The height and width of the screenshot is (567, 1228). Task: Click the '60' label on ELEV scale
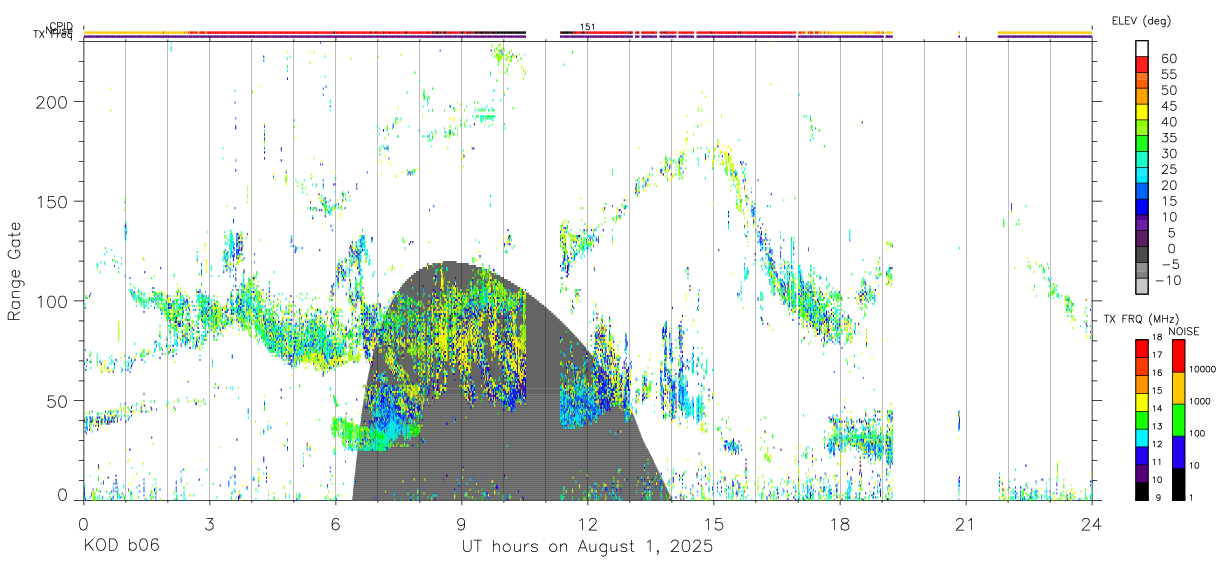1168,58
